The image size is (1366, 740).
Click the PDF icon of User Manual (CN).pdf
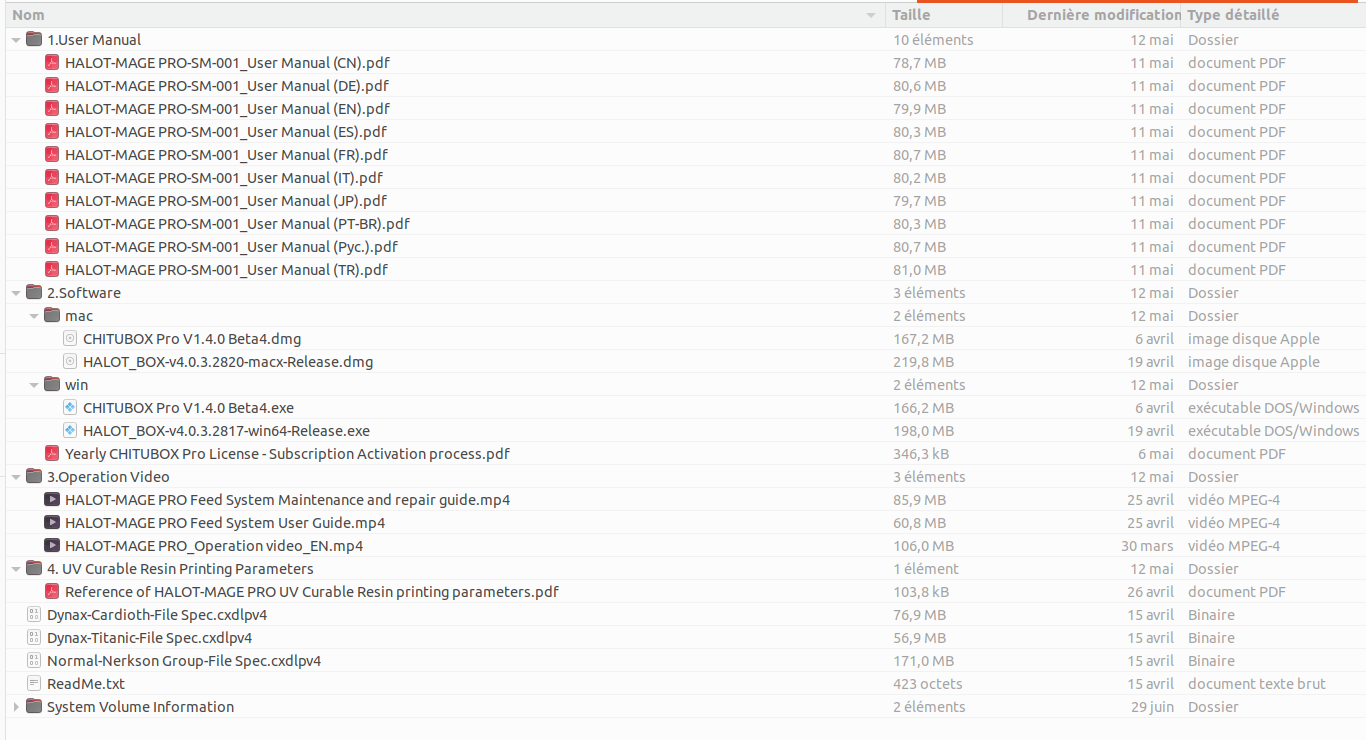52,63
